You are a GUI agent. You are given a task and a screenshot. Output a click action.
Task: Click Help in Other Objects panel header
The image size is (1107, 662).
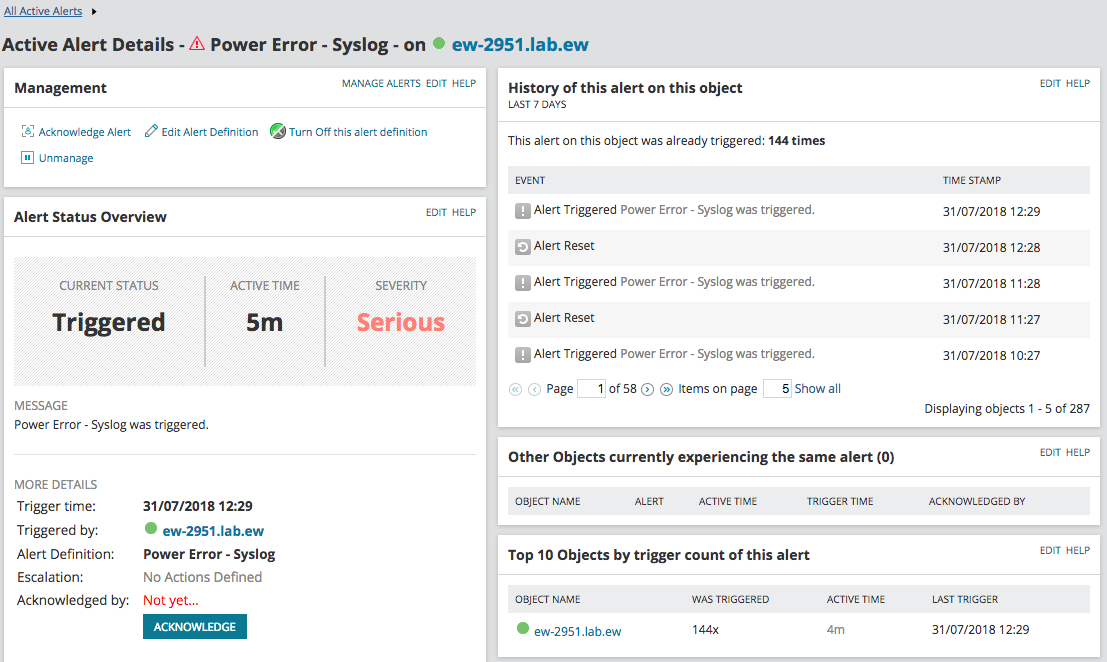[1078, 452]
